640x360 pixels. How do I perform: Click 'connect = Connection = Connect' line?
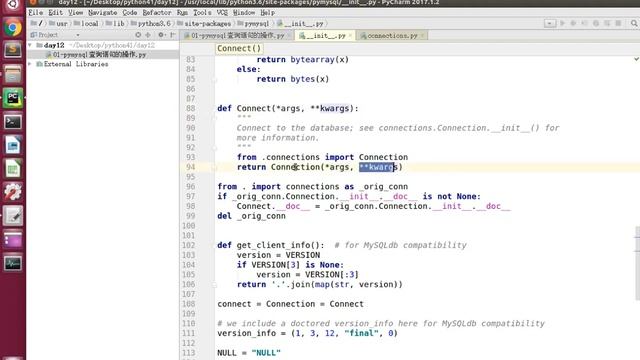(x=290, y=304)
